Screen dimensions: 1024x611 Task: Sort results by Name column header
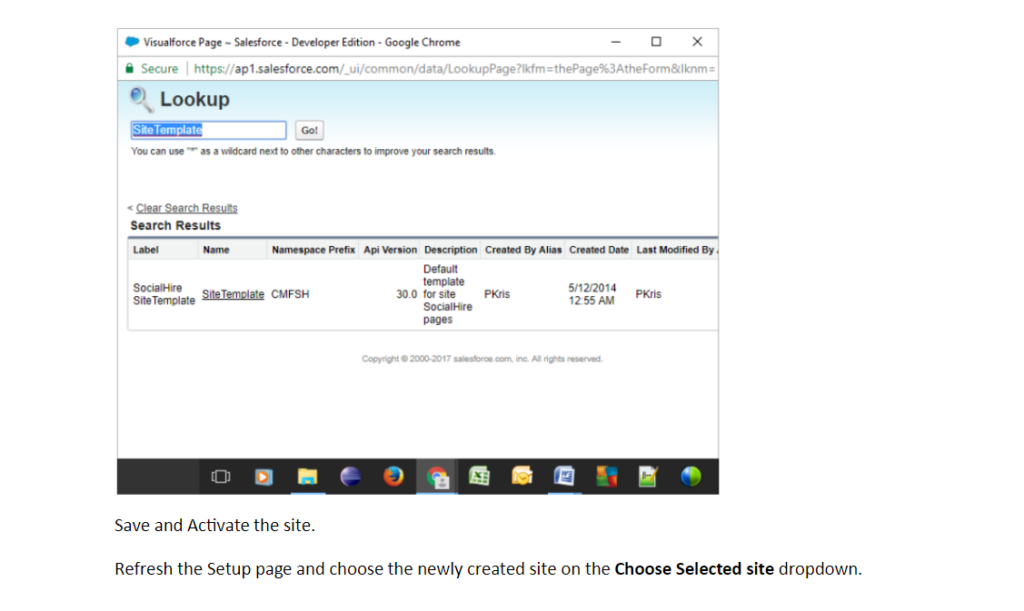tap(216, 250)
